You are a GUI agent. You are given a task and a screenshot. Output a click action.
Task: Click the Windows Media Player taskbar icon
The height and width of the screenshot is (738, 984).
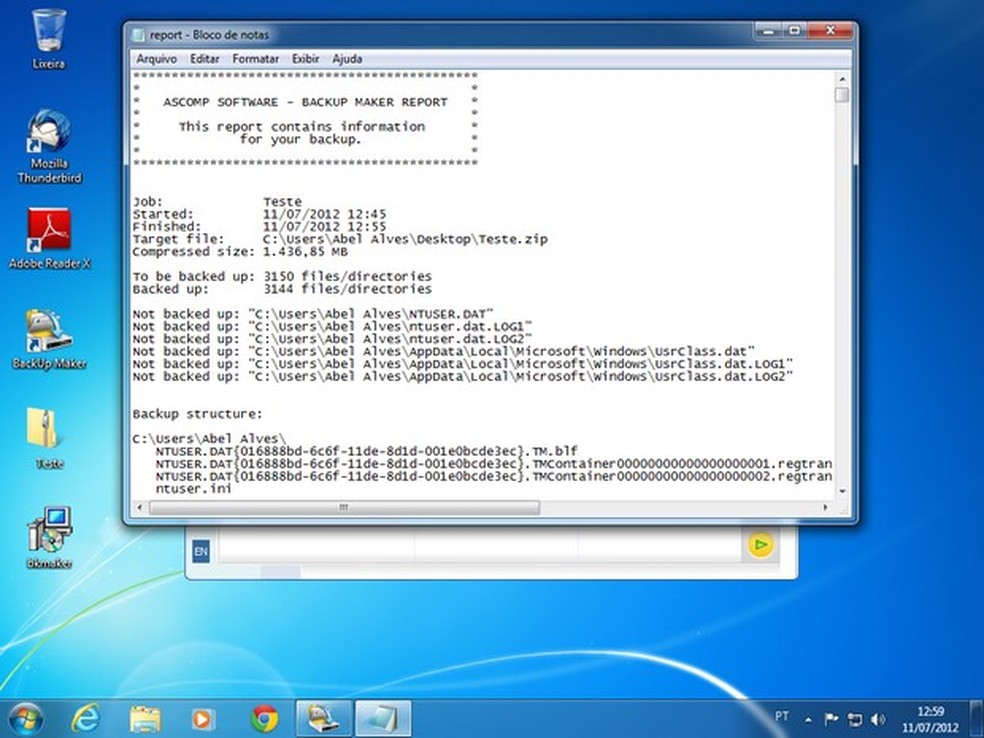coord(203,718)
